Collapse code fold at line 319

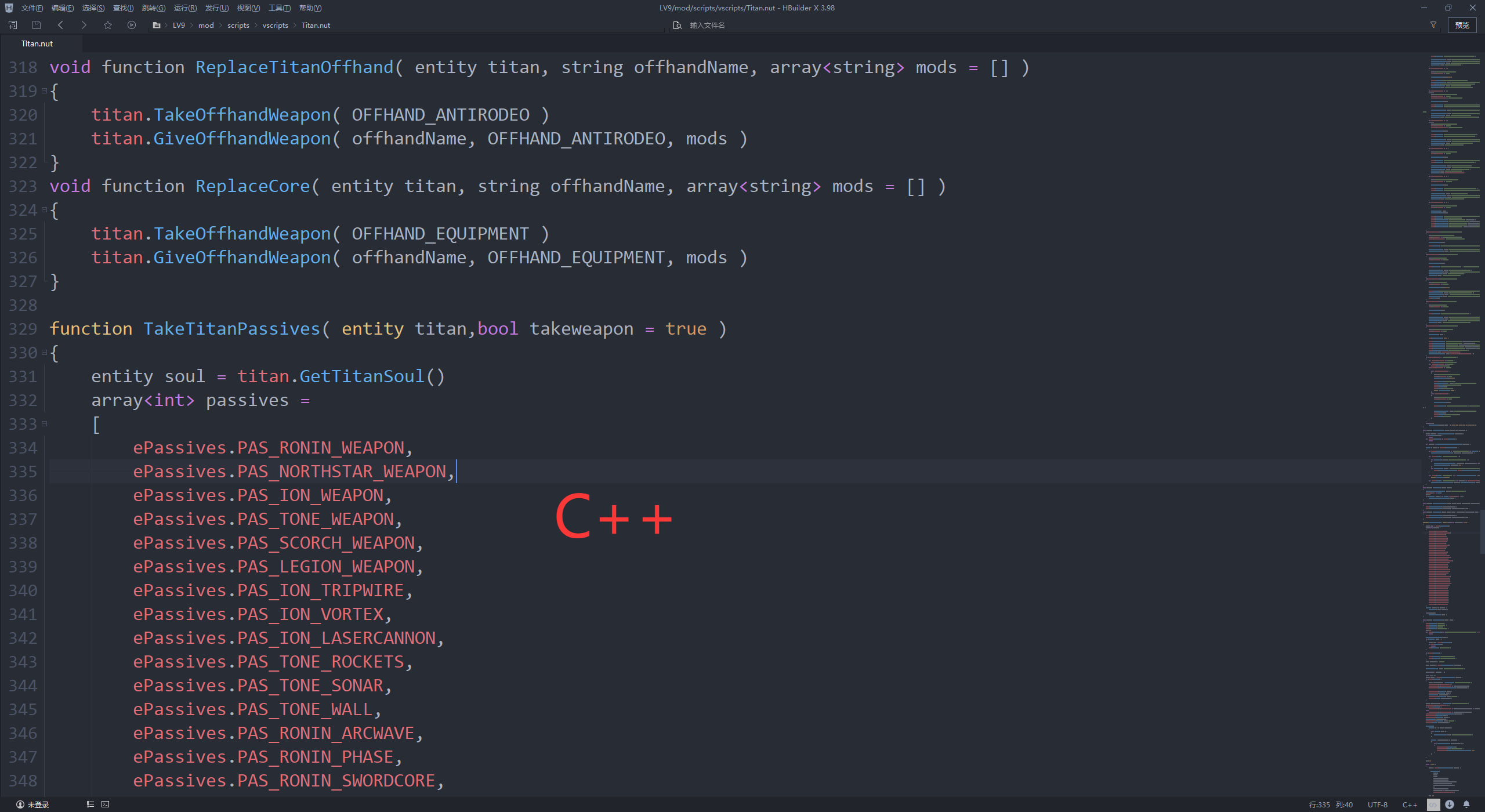coord(44,91)
